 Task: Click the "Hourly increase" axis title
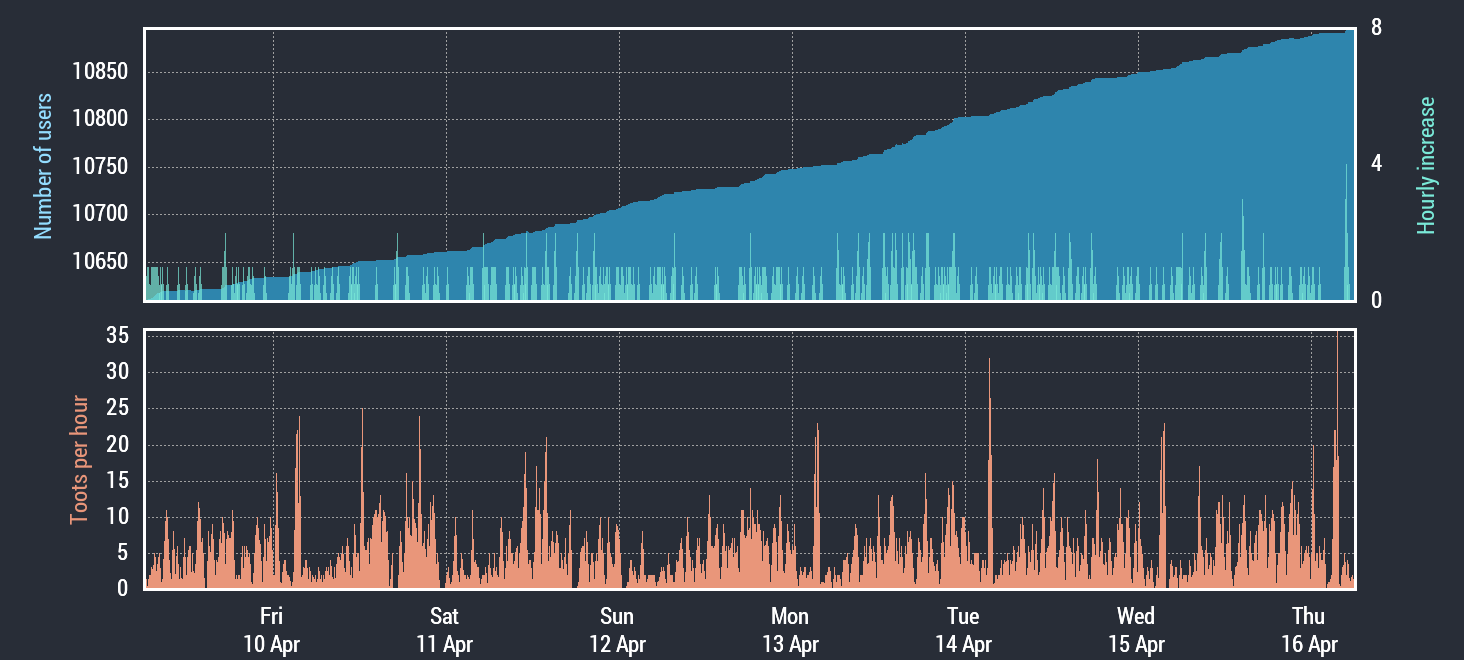[x=1425, y=166]
